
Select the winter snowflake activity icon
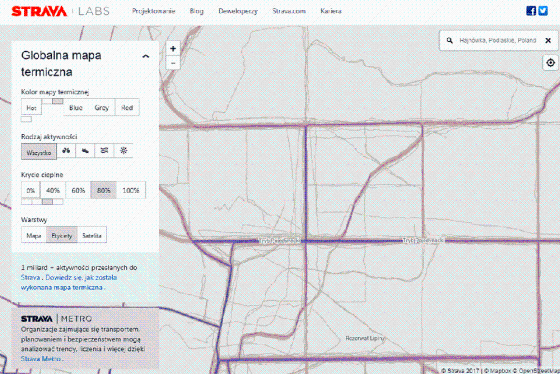pyautogui.click(x=124, y=151)
